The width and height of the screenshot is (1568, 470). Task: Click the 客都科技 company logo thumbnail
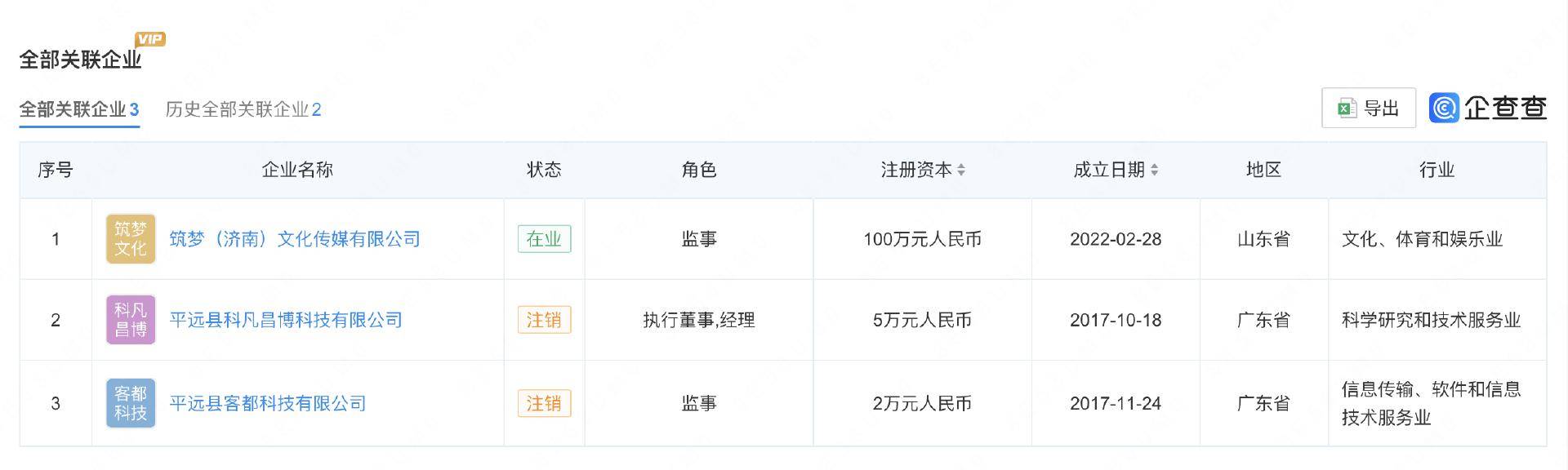tap(131, 403)
